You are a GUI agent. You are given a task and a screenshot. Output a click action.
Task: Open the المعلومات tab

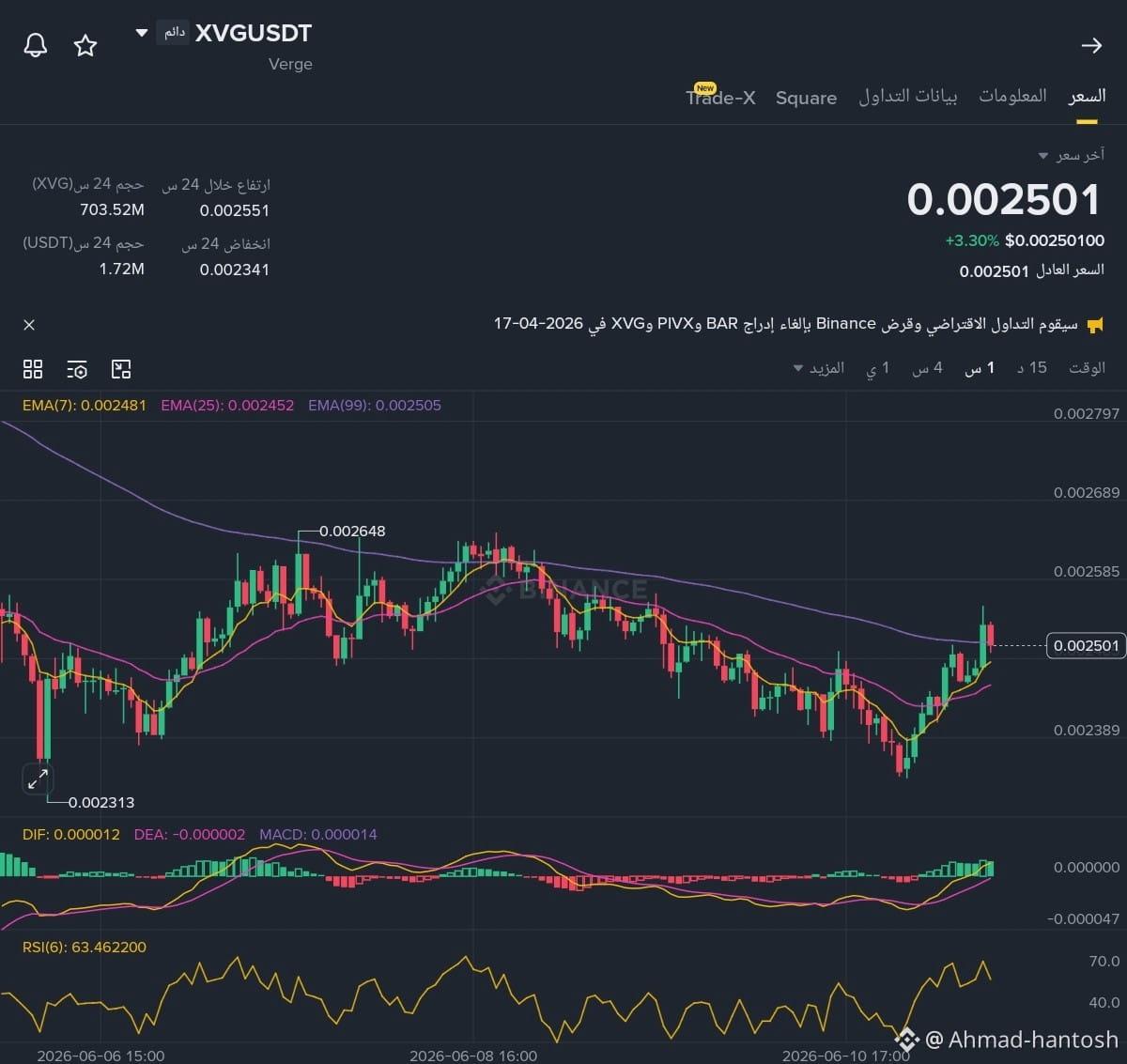click(1012, 96)
